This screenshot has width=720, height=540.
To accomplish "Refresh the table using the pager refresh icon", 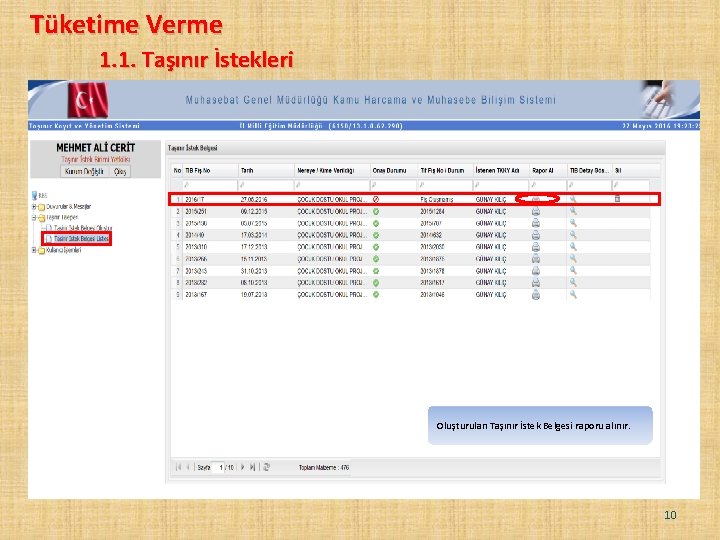I will coord(267,467).
